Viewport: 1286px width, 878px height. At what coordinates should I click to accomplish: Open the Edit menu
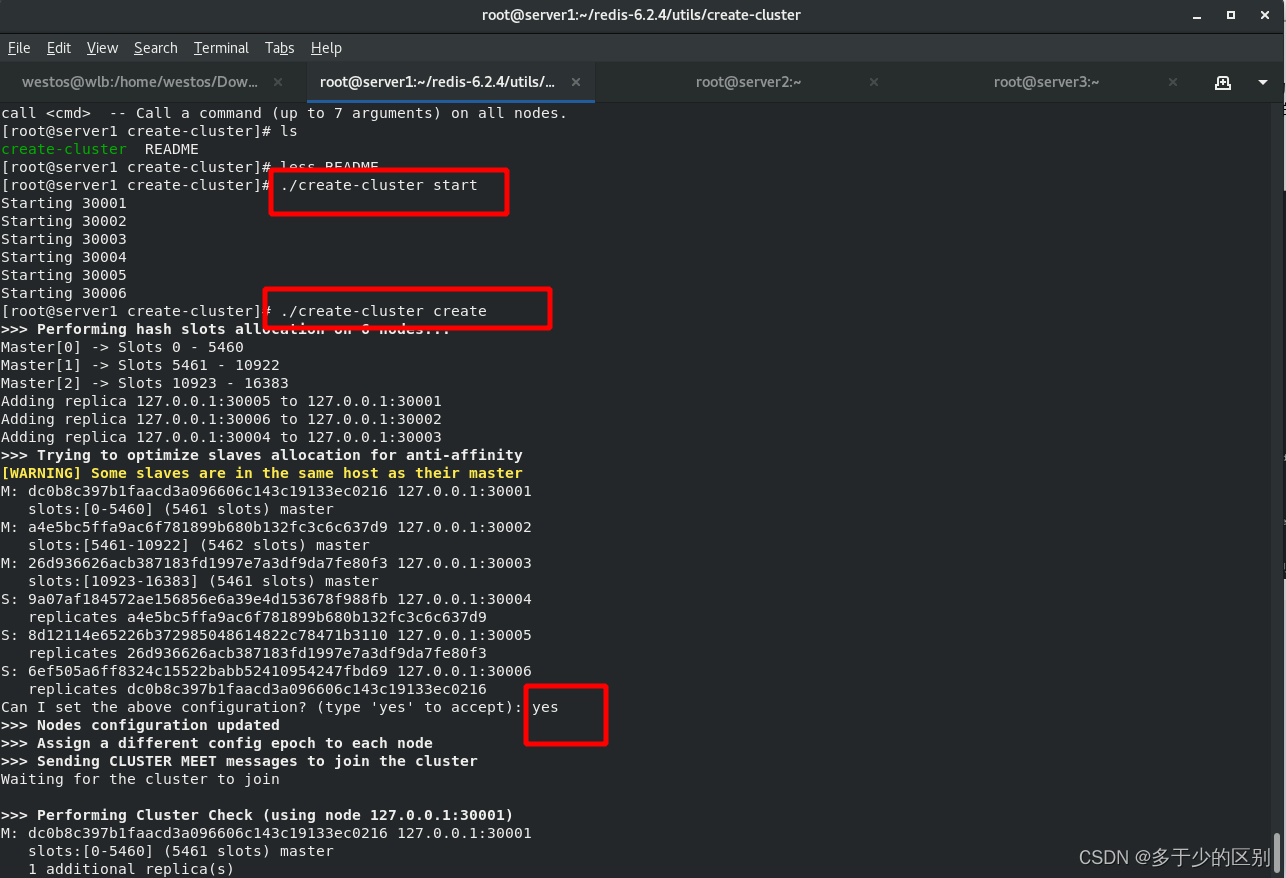tap(59, 48)
